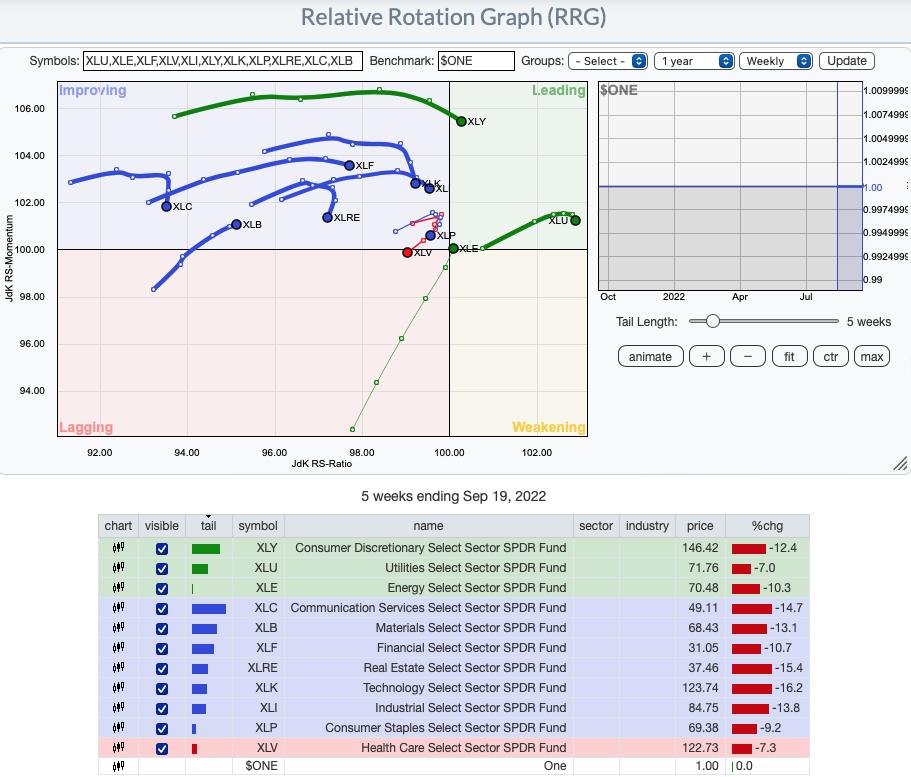The image size is (911, 777).
Task: Click the ctr button
Action: click(831, 356)
